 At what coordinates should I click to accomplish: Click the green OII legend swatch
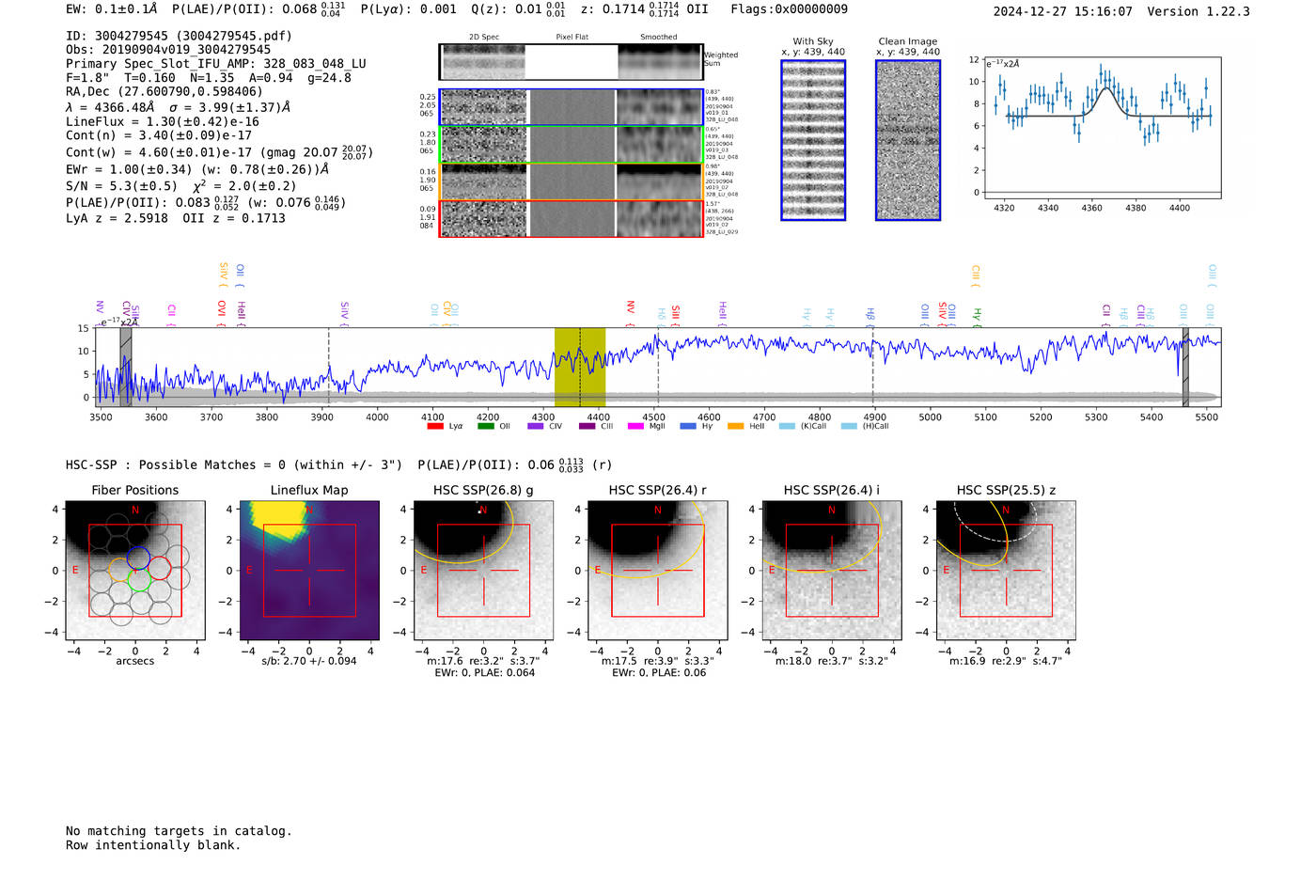point(486,426)
